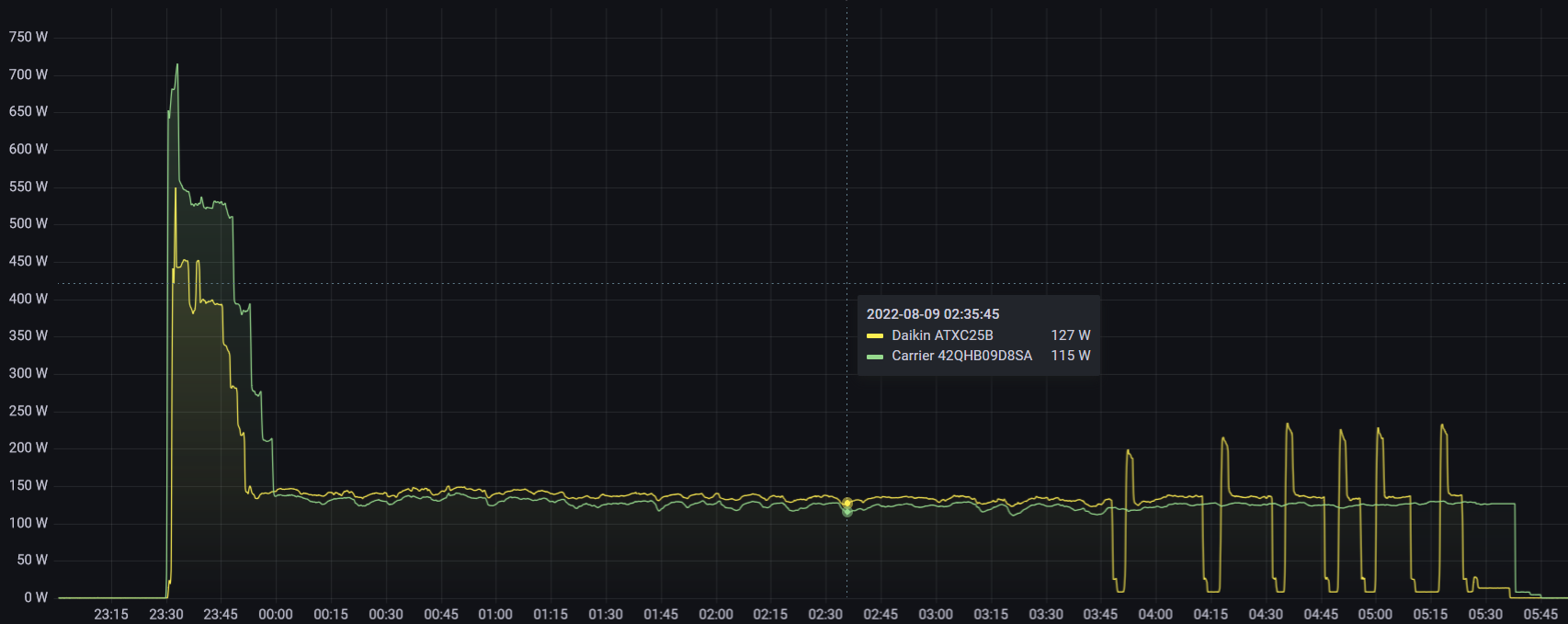Click the 03:00 time axis label
1568x624 pixels.
pyautogui.click(x=936, y=614)
